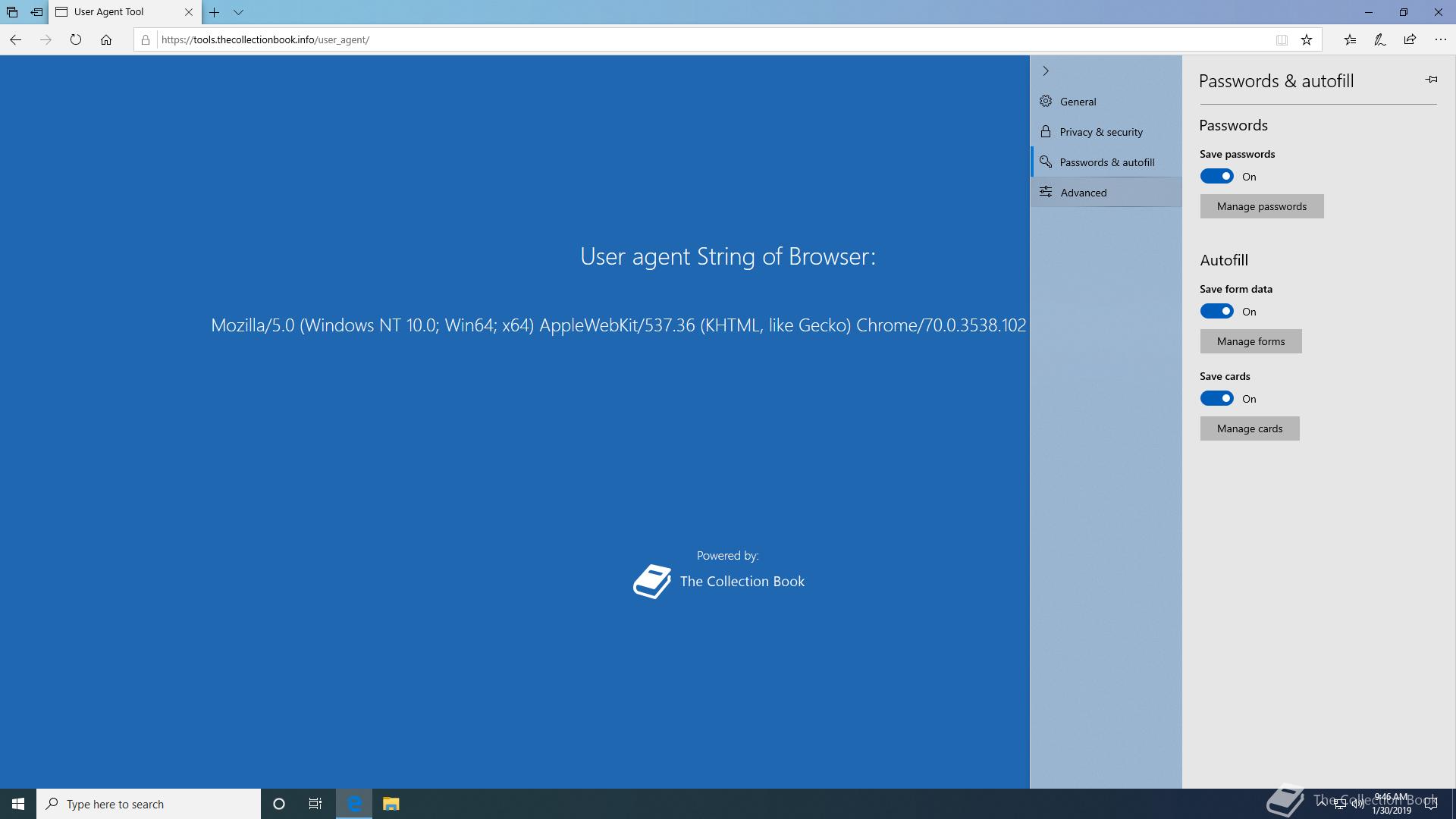Click the Forward navigation arrow
The image size is (1456, 819).
45,40
